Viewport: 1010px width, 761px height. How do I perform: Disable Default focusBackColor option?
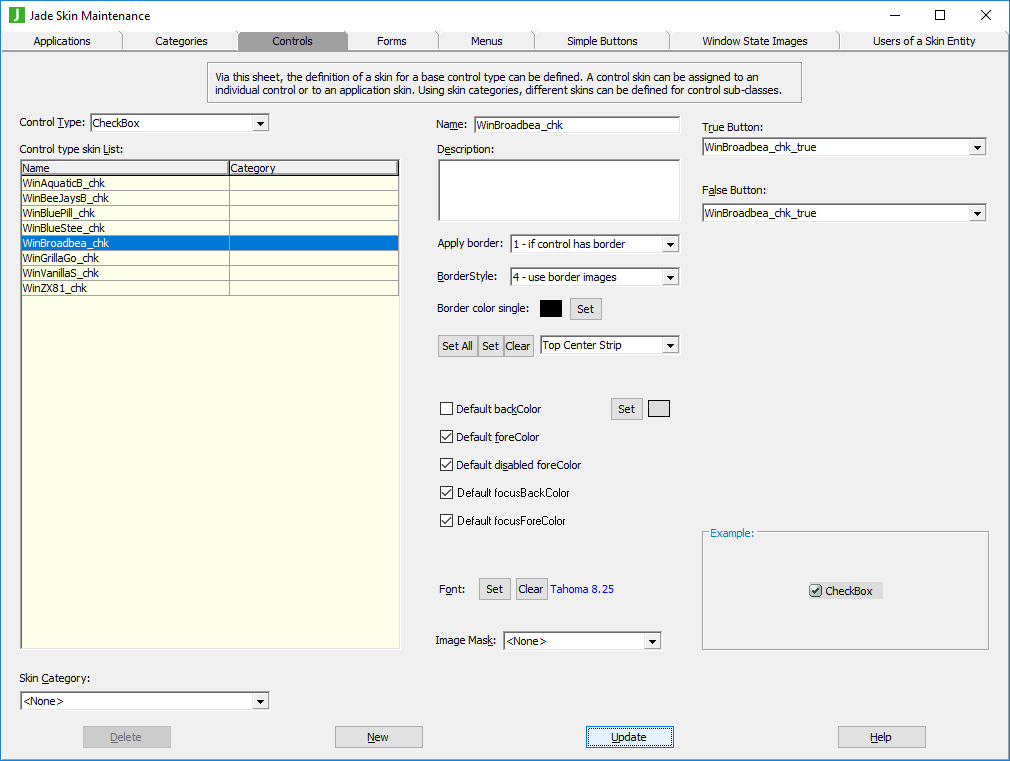[447, 493]
